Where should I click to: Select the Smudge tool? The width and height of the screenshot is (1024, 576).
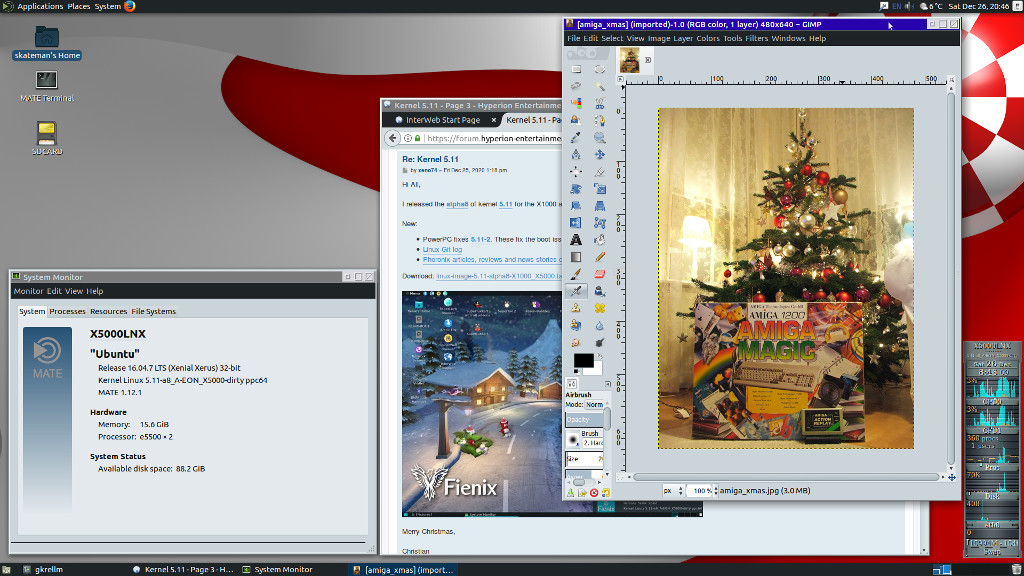click(x=576, y=342)
